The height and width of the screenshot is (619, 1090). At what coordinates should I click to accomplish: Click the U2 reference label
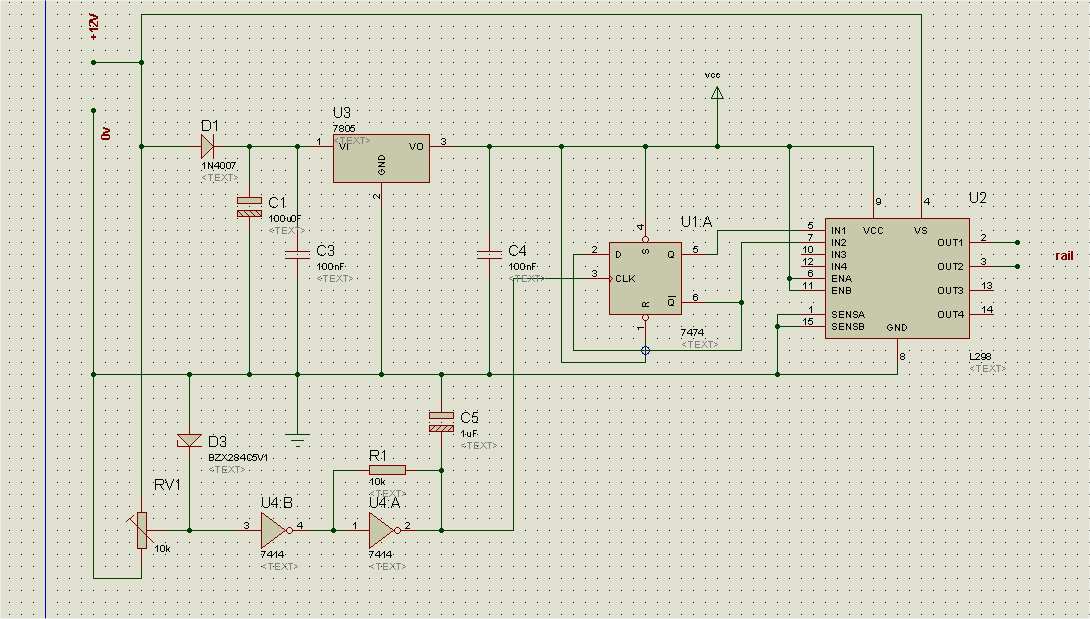[x=977, y=198]
